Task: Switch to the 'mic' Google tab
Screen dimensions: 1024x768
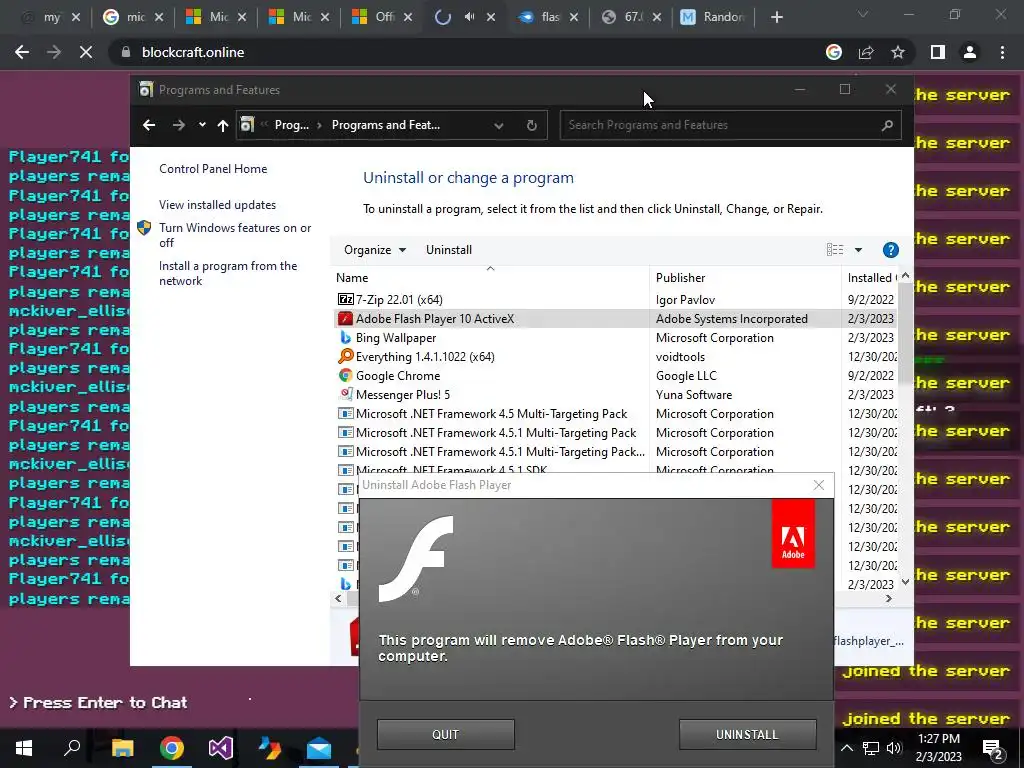Action: pos(133,18)
